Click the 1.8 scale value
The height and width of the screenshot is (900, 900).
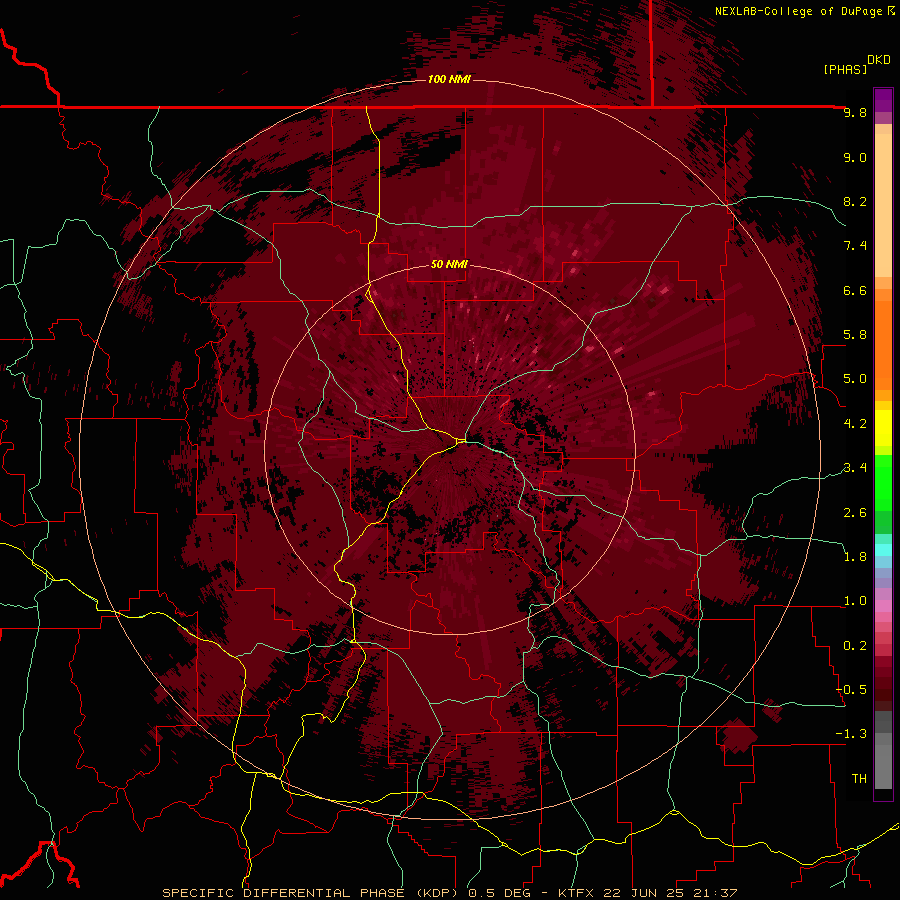(855, 557)
